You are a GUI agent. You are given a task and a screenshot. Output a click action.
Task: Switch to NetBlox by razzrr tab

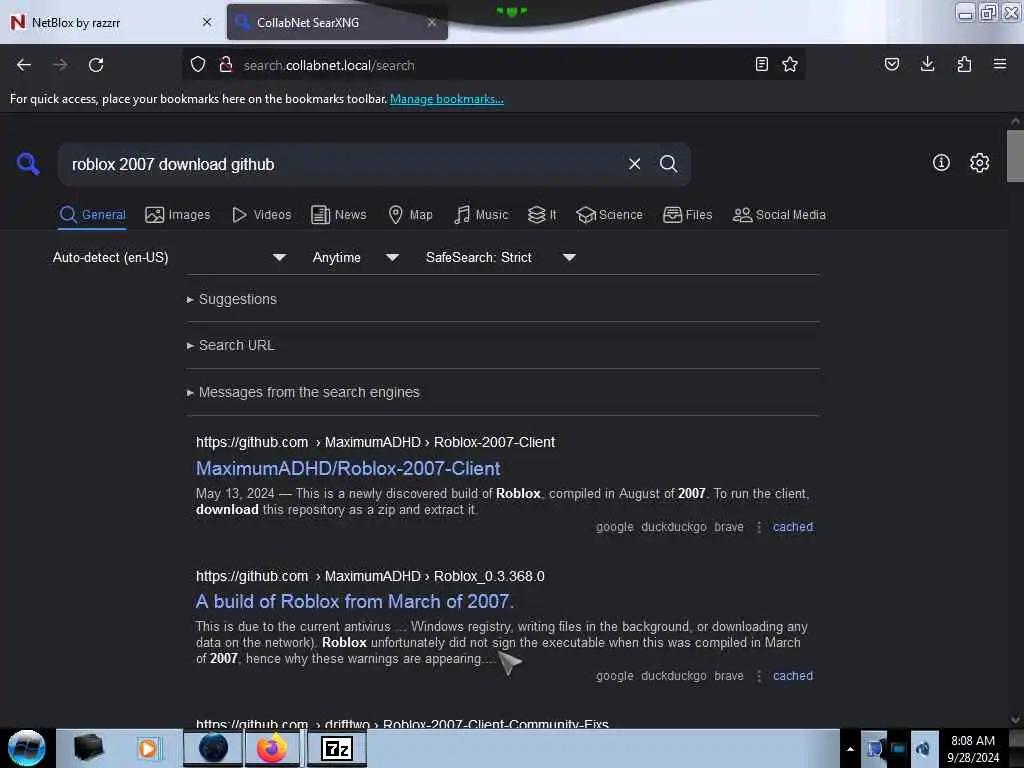point(111,22)
